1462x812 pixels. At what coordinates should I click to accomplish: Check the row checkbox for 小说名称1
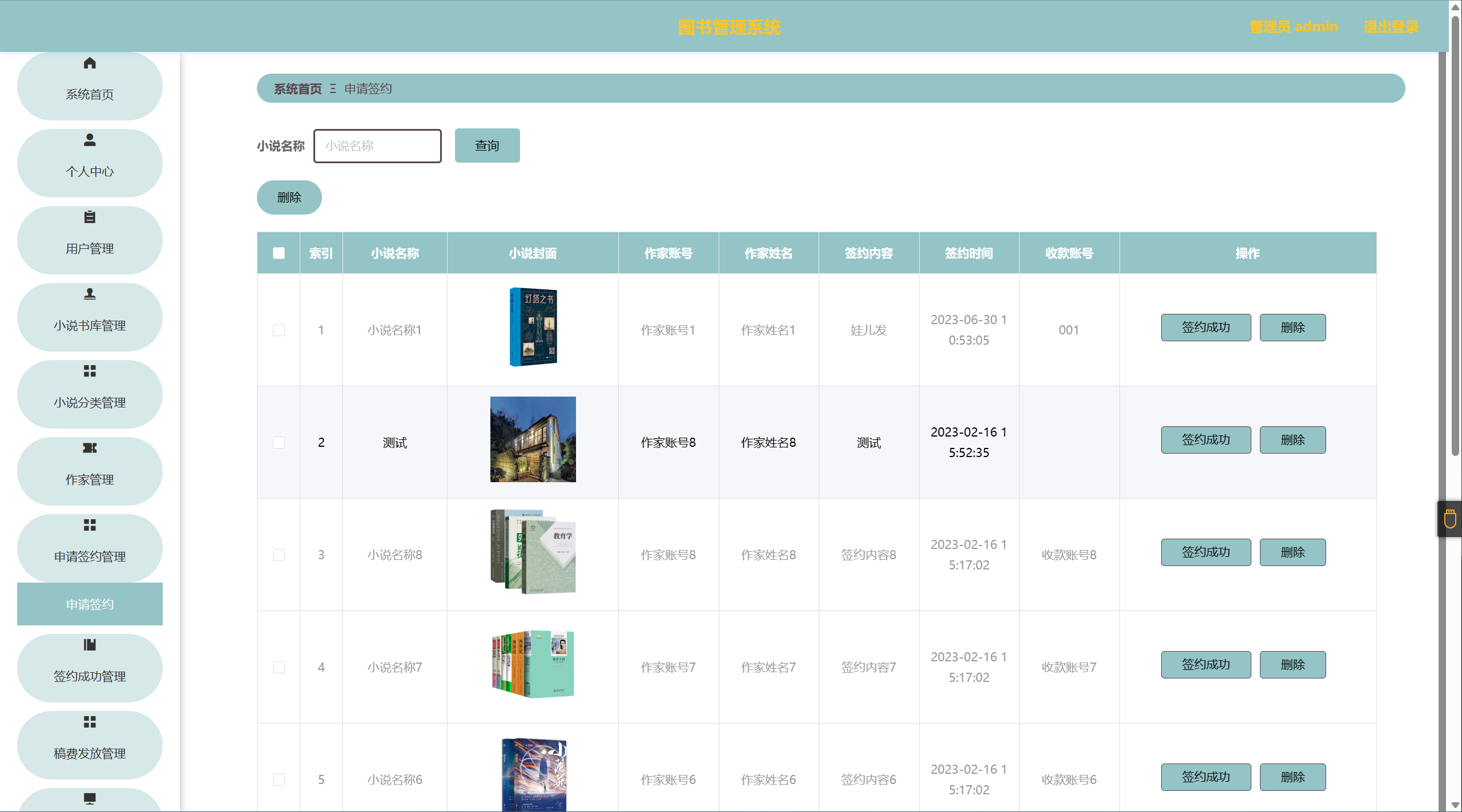pos(279,330)
